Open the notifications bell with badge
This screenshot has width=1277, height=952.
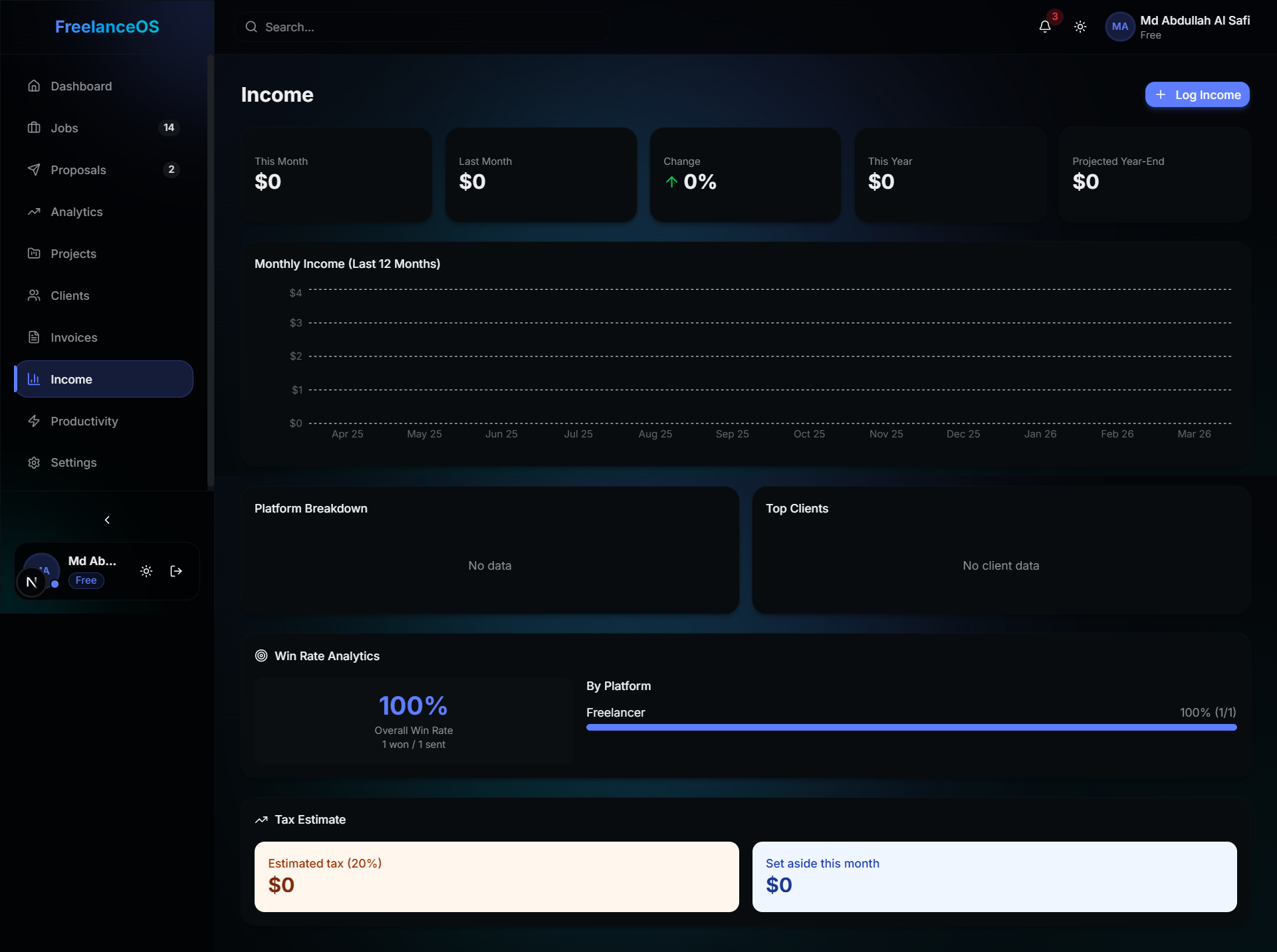(1045, 27)
